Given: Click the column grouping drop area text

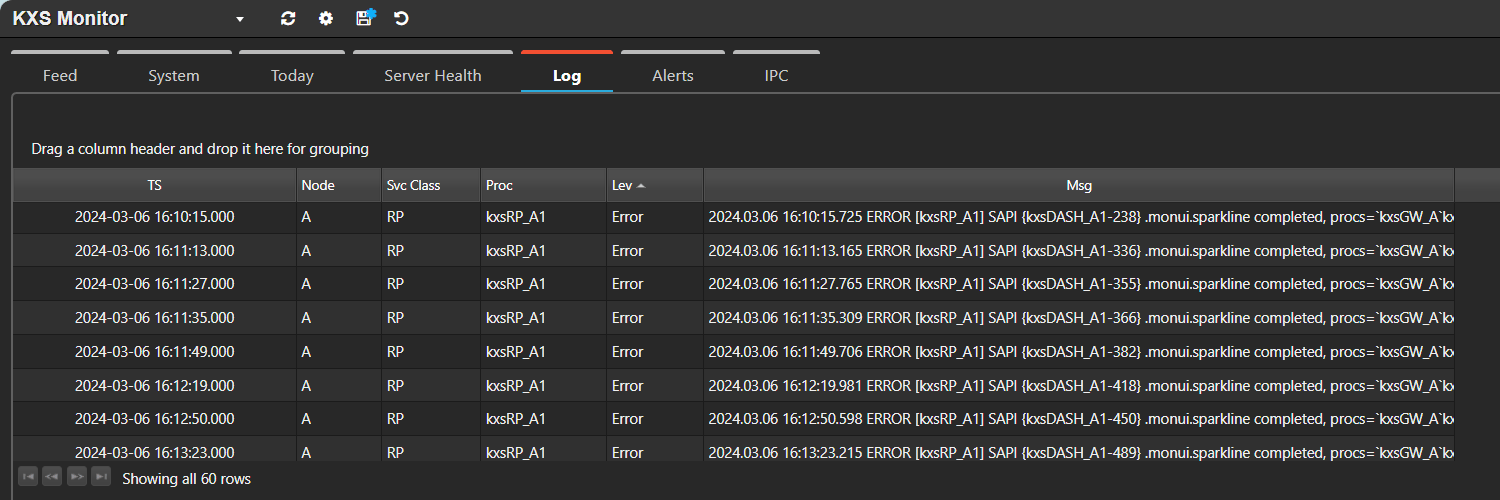Looking at the screenshot, I should [x=200, y=149].
